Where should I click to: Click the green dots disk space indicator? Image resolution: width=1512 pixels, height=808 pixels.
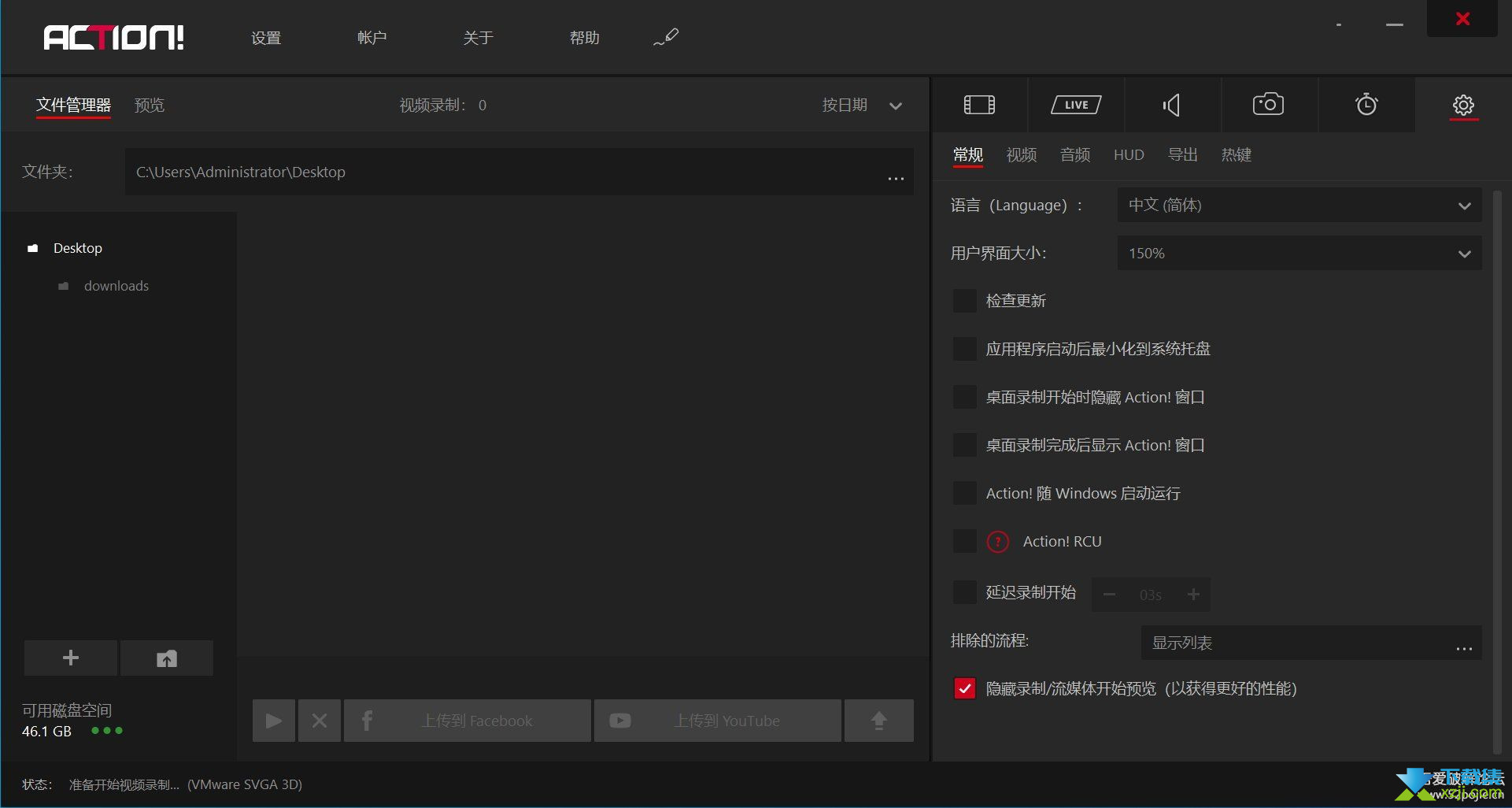[107, 730]
